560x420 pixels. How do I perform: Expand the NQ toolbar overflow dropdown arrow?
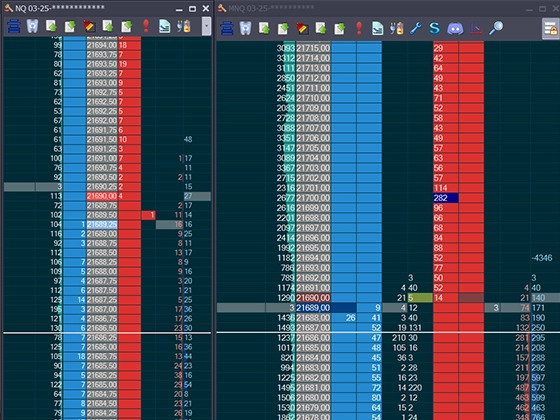tap(206, 26)
